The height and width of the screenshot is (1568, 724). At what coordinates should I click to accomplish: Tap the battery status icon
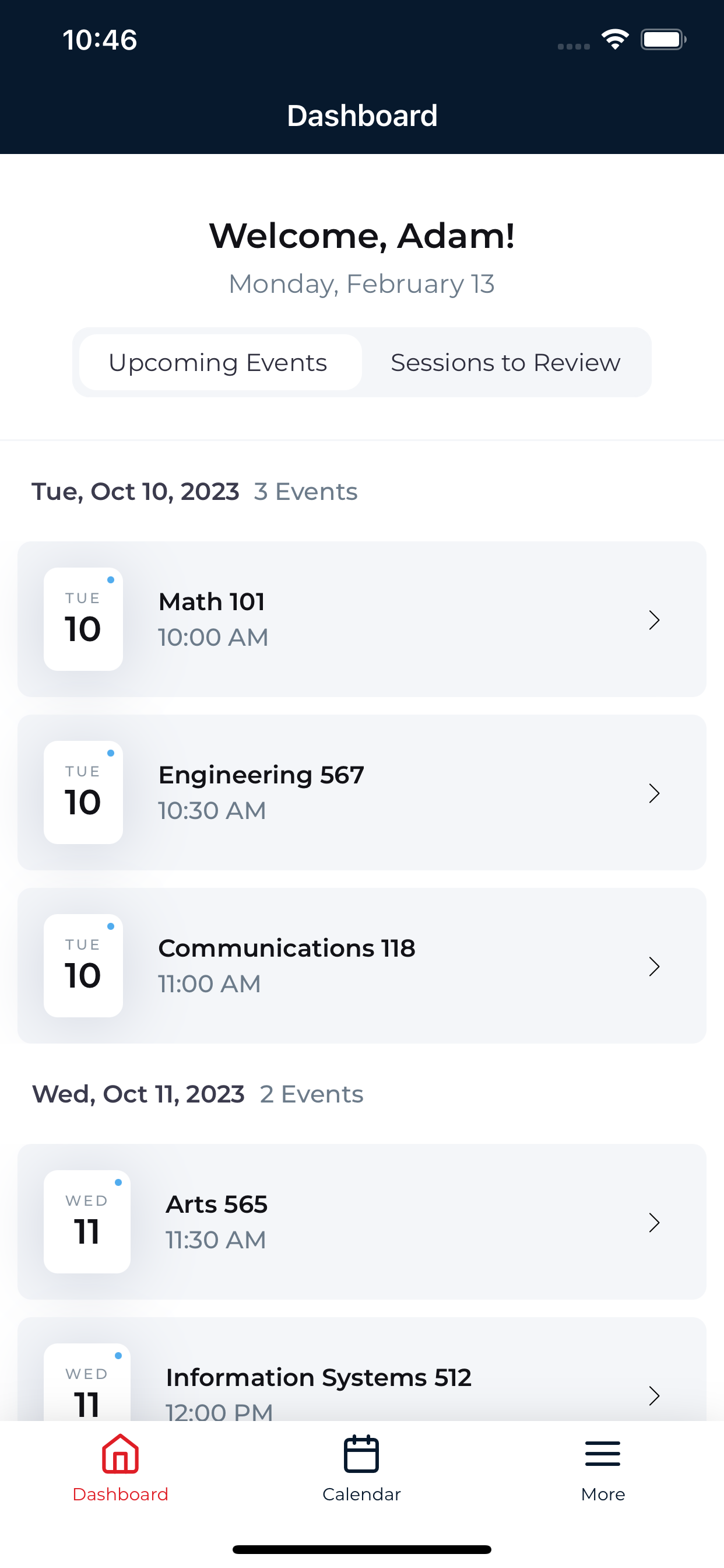(663, 40)
